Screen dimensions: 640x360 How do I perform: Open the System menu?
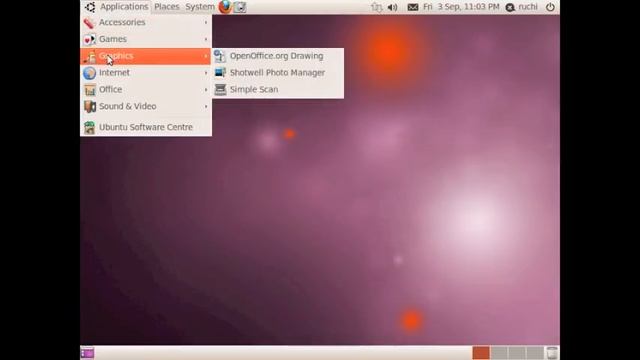pyautogui.click(x=200, y=7)
